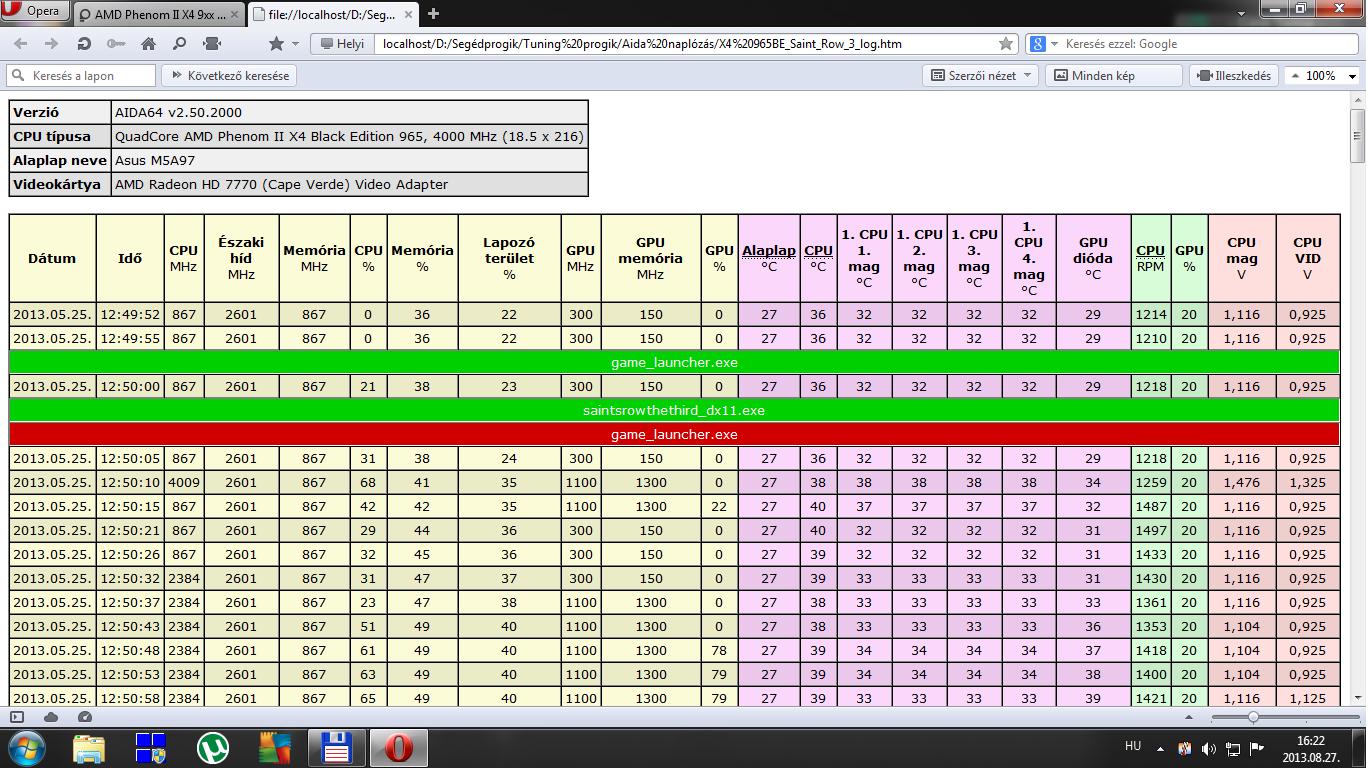Click the saintsrowthethird_dx11.exe green row
Viewport: 1368px width, 772px height.
coord(674,410)
